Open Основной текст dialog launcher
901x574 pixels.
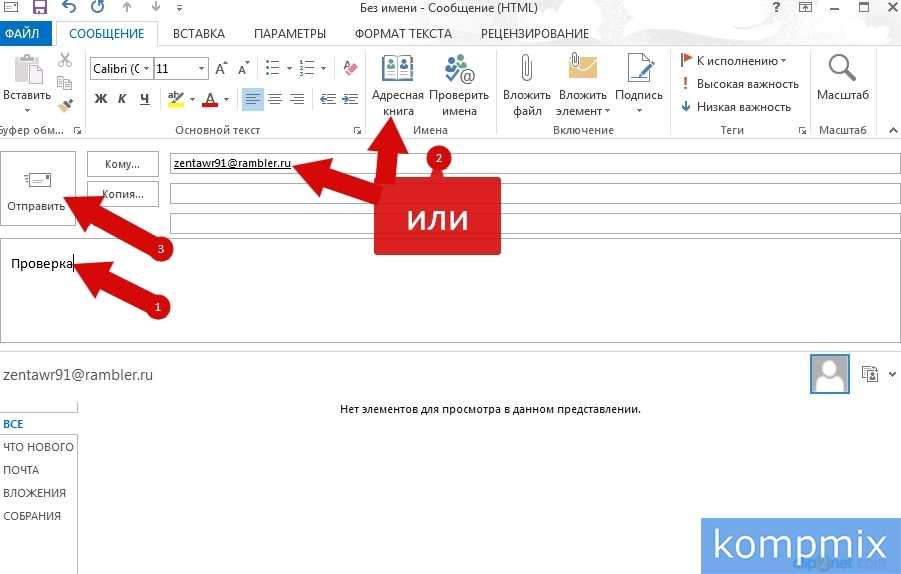357,131
